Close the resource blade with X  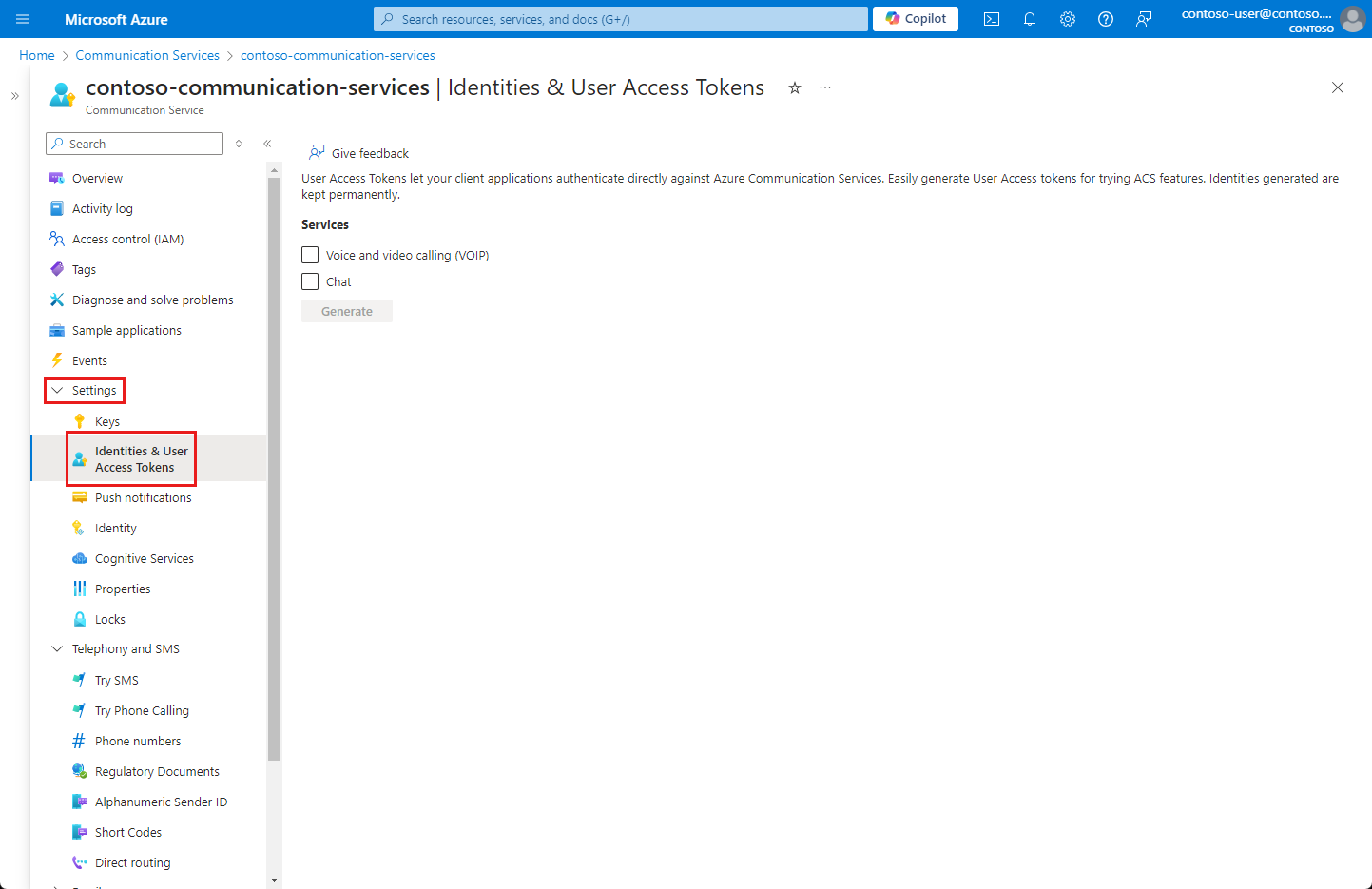point(1338,87)
